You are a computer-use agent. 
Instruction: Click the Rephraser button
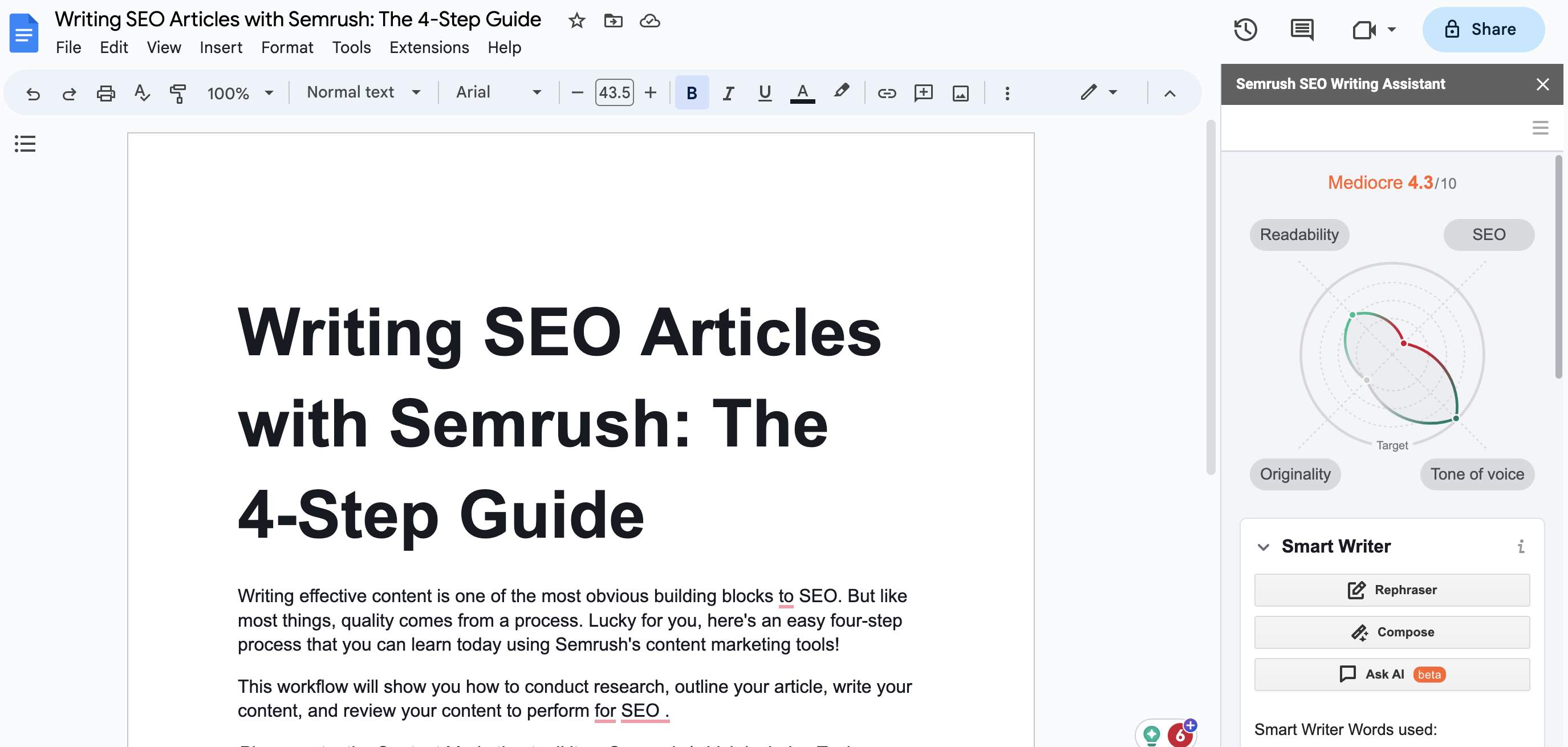[x=1391, y=590]
